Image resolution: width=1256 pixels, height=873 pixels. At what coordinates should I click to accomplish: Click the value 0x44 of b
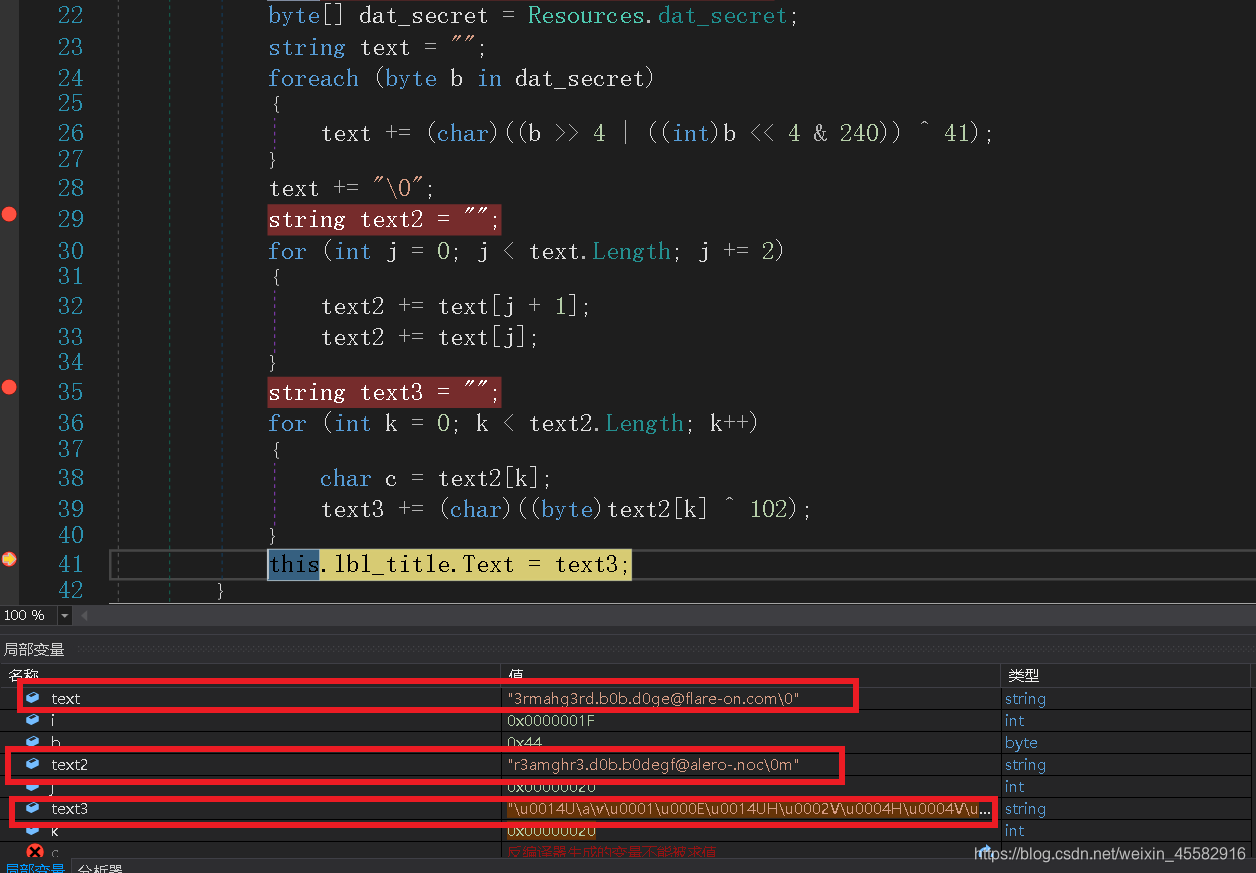[524, 742]
